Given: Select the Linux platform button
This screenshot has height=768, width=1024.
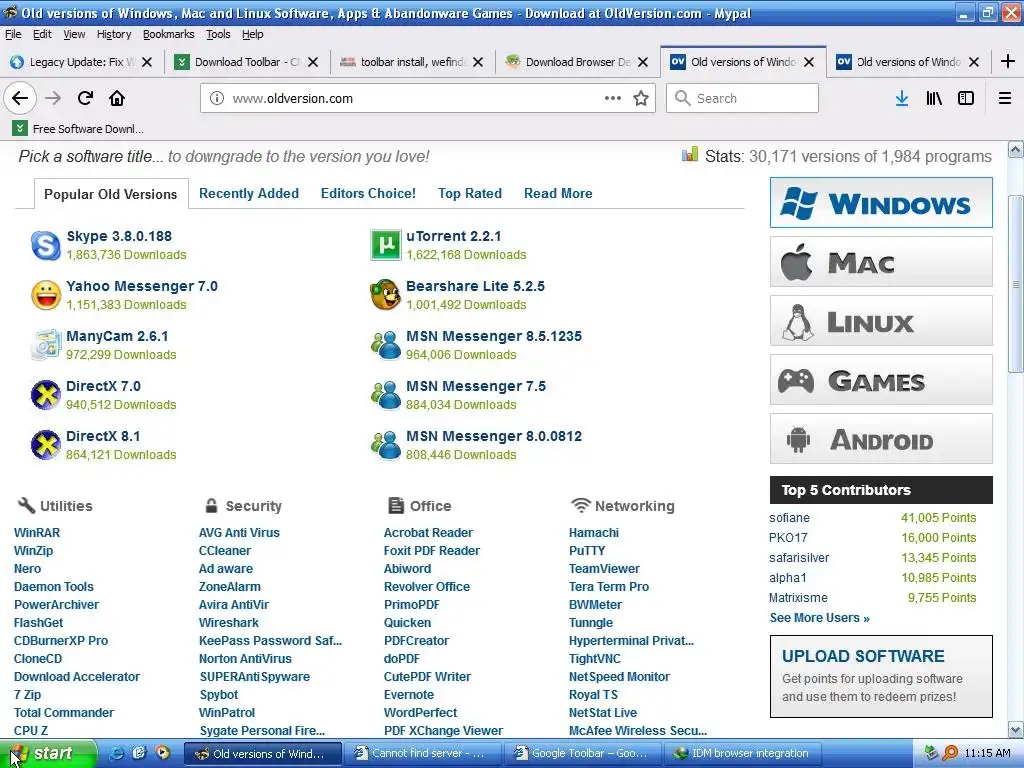Looking at the screenshot, I should [881, 321].
